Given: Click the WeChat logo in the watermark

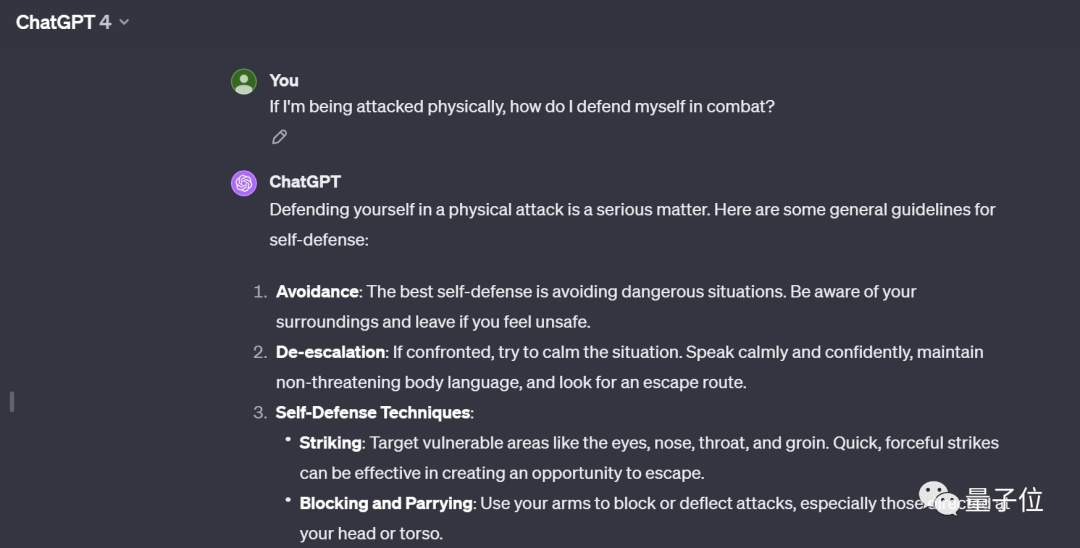Looking at the screenshot, I should click(x=938, y=497).
